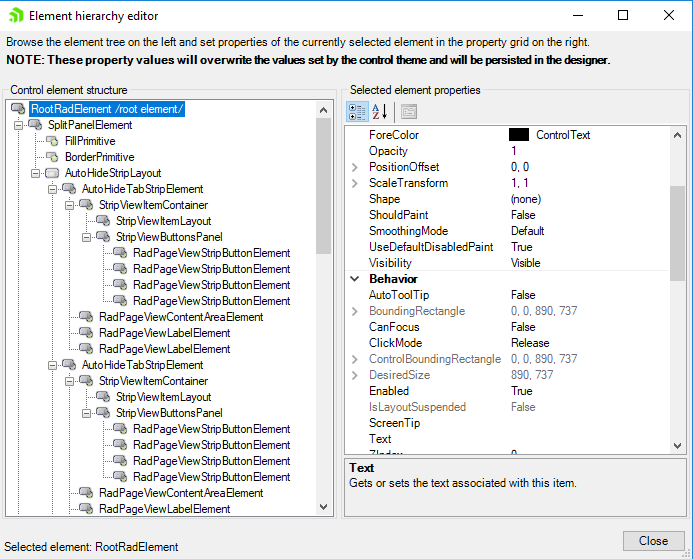Collapse the first AutoHideTabStripElement node
The image size is (693, 559).
point(52,189)
